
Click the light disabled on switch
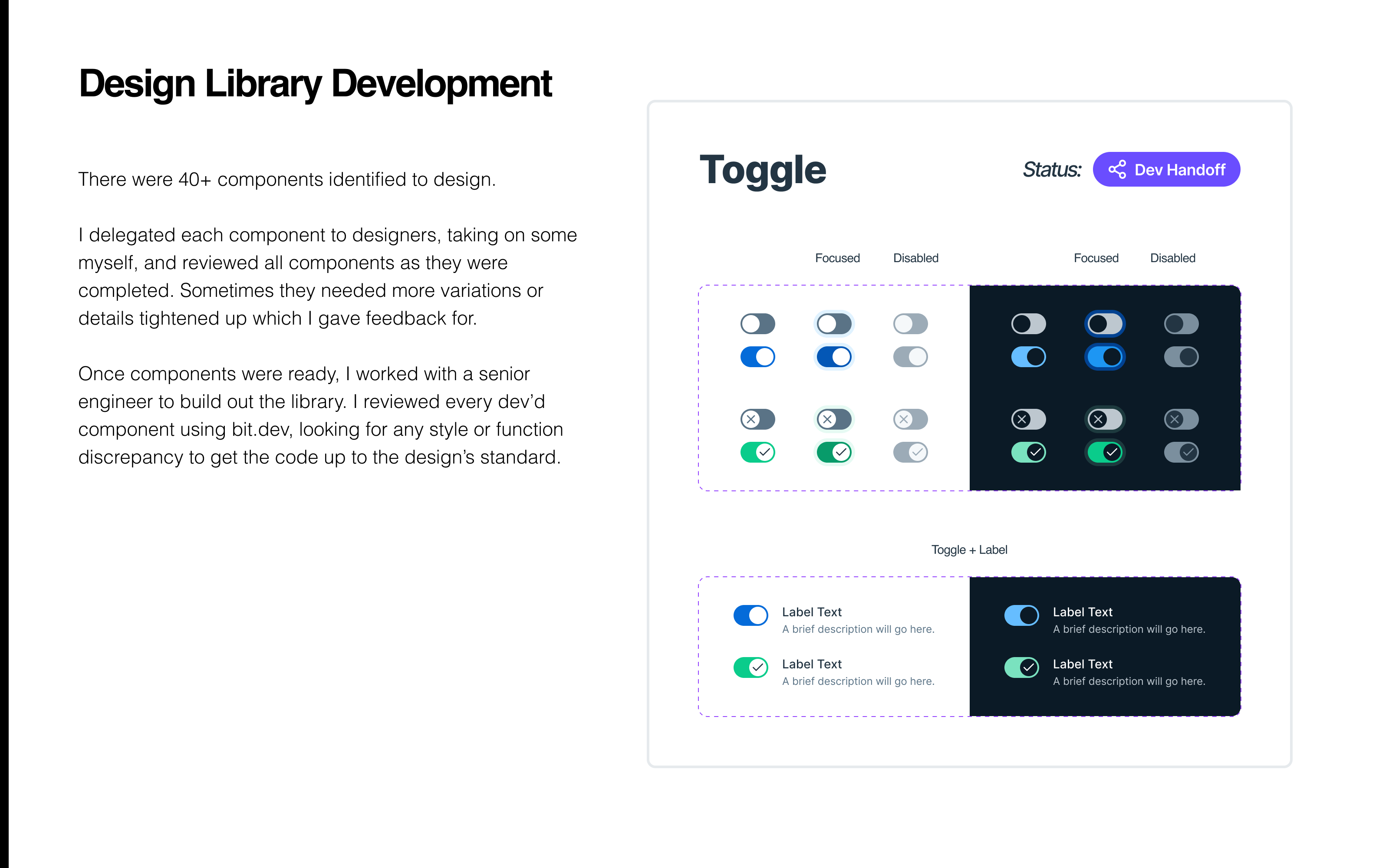tap(910, 356)
